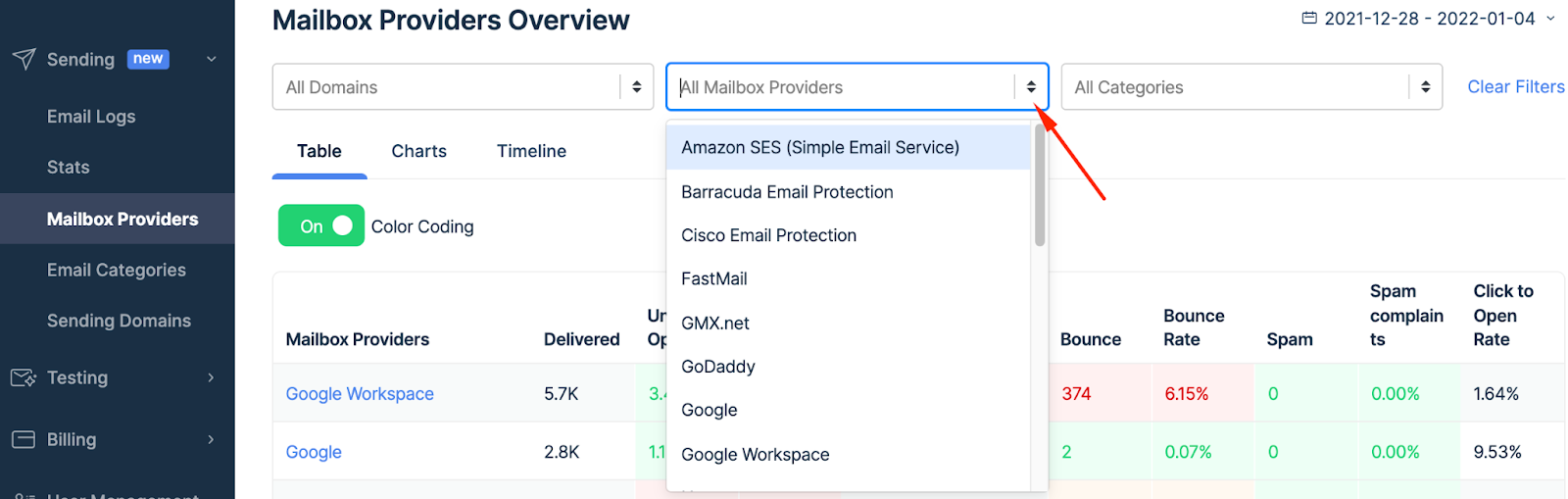
Task: Switch to the Timeline tab
Action: 531,151
